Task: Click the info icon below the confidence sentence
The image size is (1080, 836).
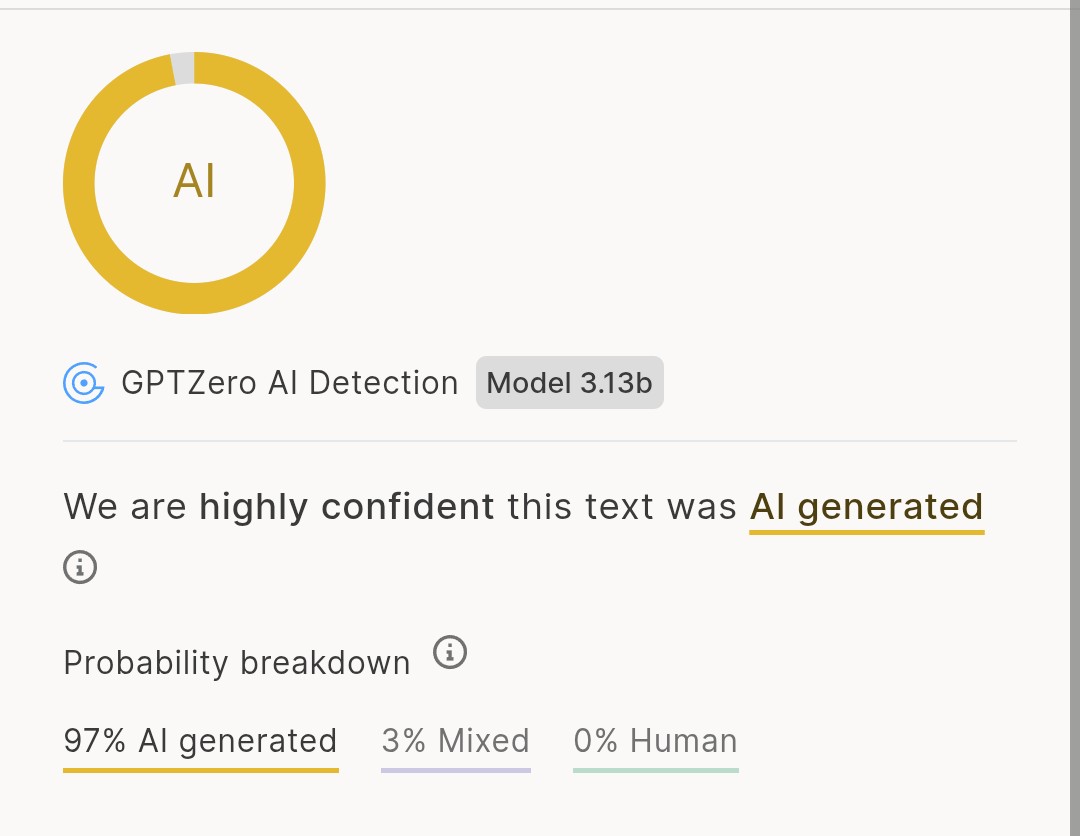Action: [x=80, y=568]
